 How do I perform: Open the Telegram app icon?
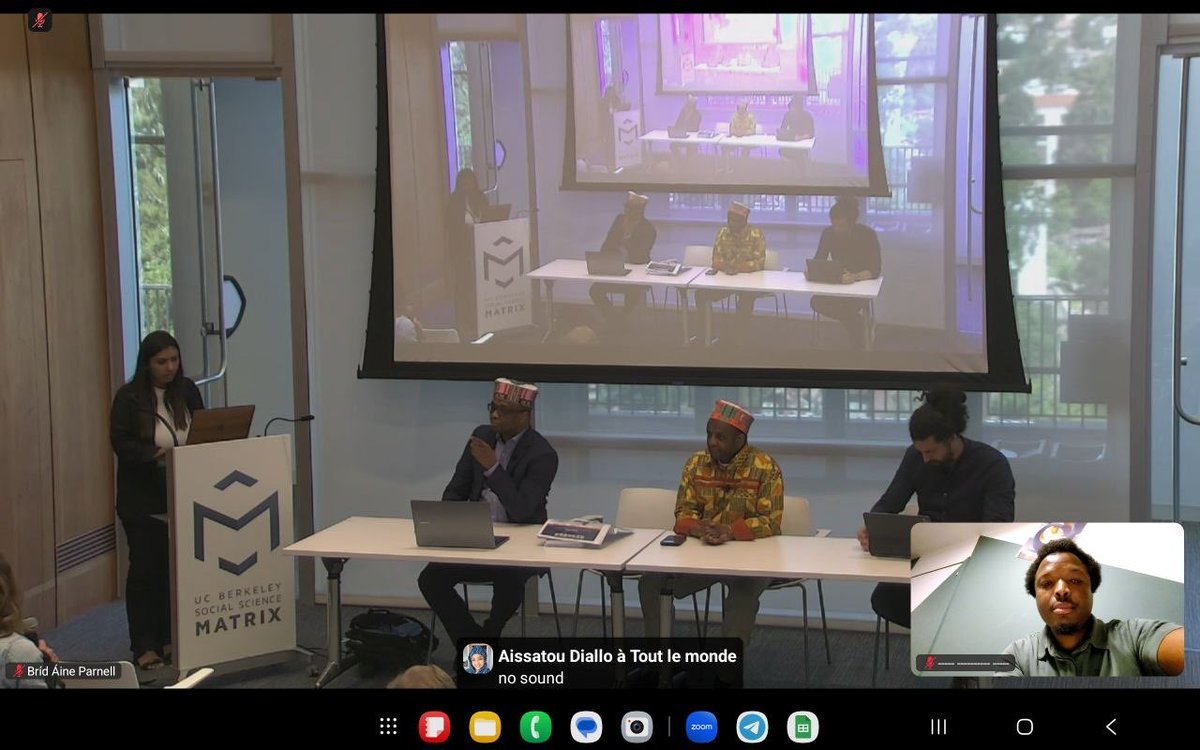pos(752,727)
